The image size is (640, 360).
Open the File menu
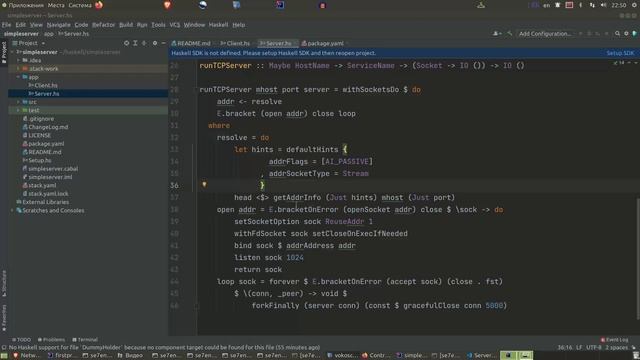(7, 24)
